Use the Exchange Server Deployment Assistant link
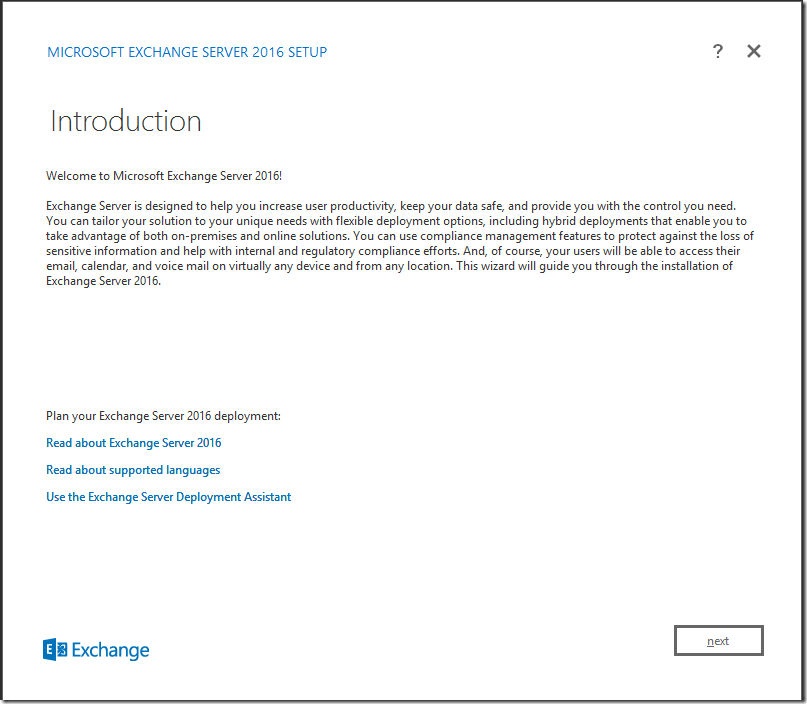This screenshot has width=807, height=704. pyautogui.click(x=168, y=497)
